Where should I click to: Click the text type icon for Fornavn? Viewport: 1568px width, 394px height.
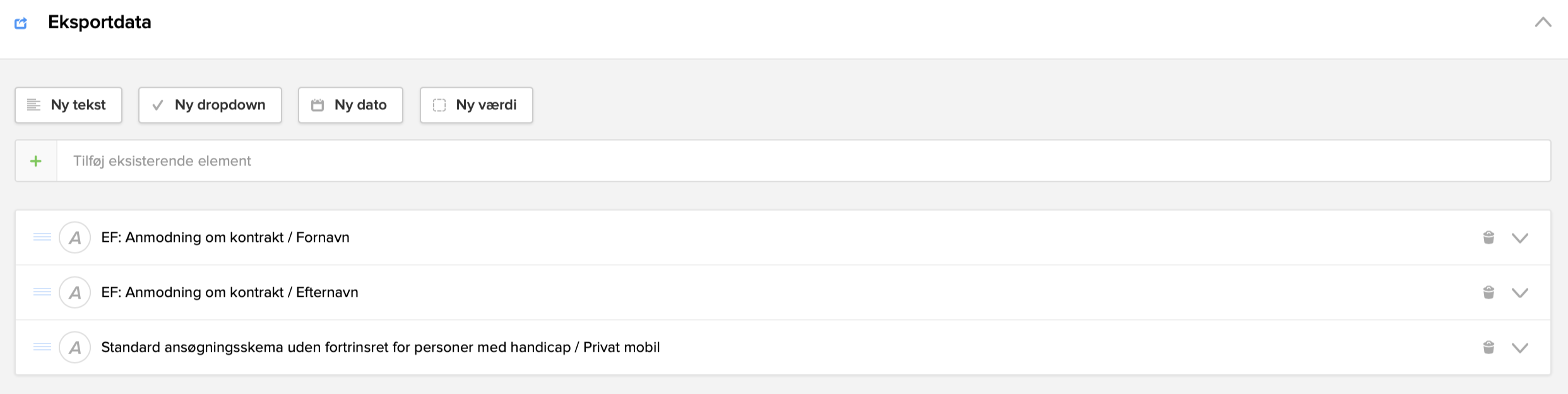click(x=74, y=237)
